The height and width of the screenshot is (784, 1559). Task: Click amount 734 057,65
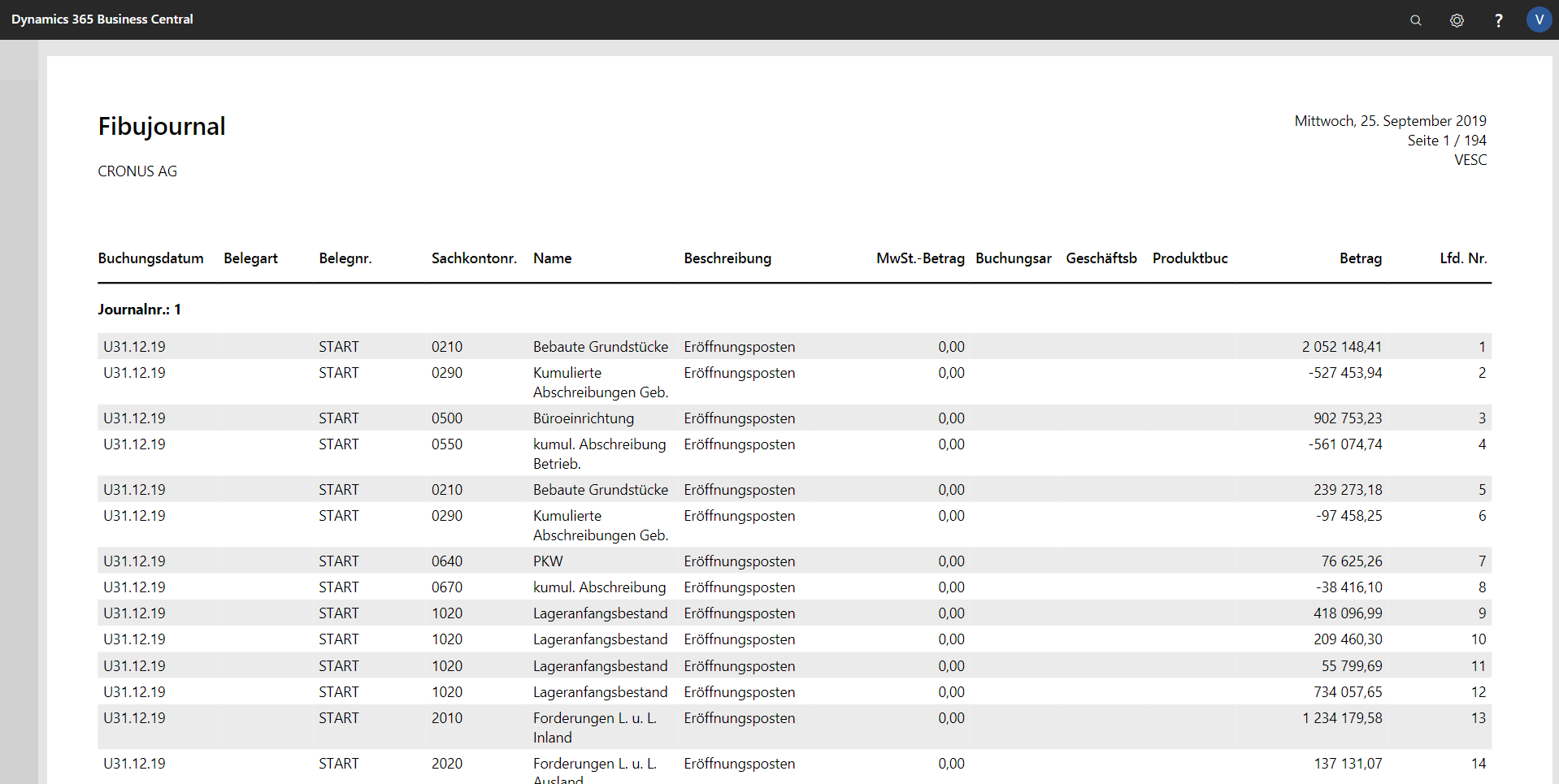tap(1348, 692)
